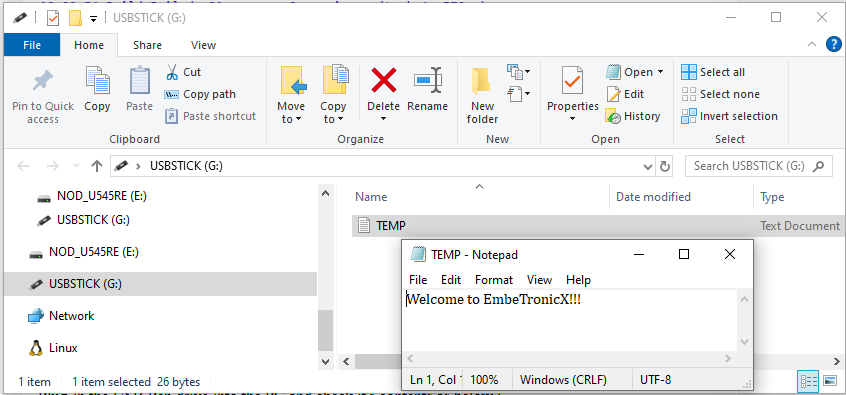Click History in the Open group
The image size is (846, 395).
pos(633,116)
